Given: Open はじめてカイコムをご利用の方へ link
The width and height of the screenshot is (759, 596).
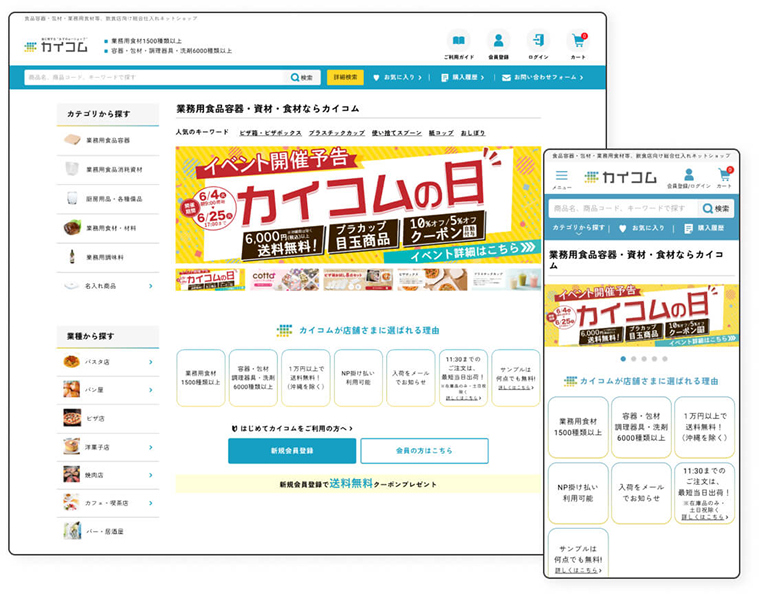Looking at the screenshot, I should coord(292,428).
